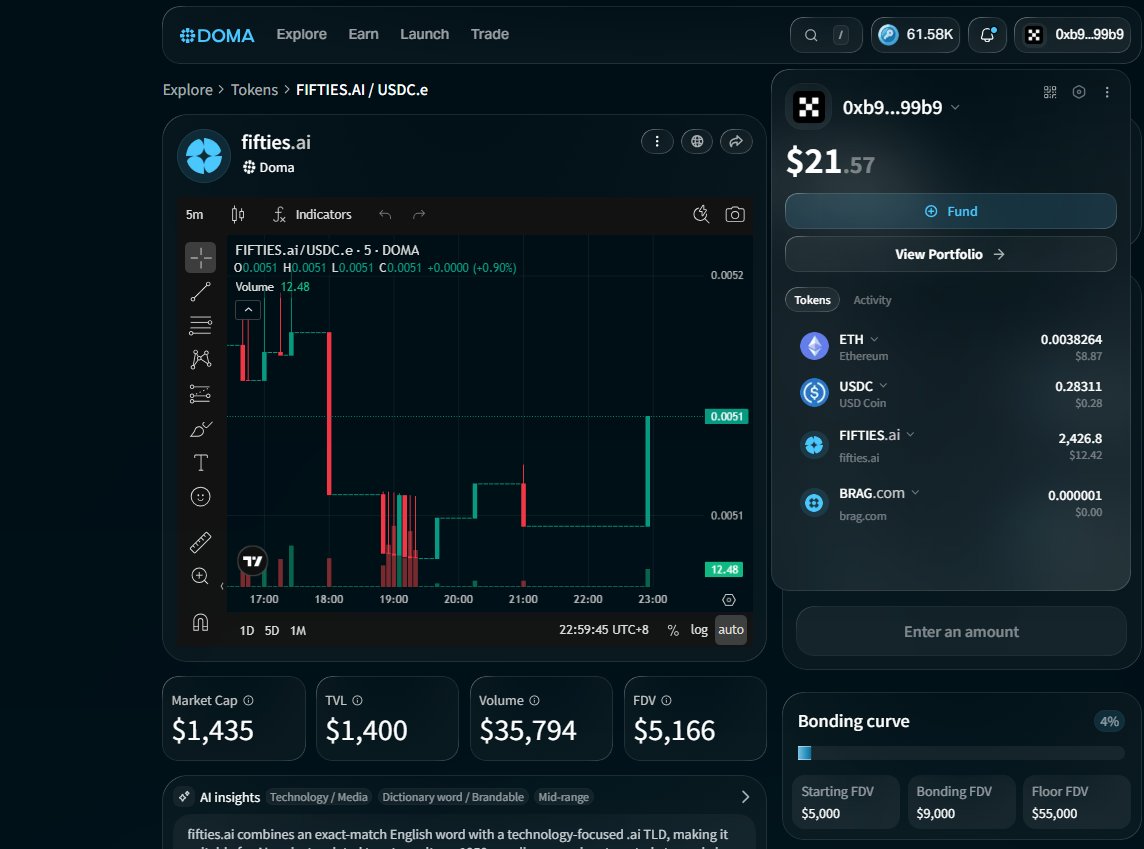Go to Explore breadcrumb link
The height and width of the screenshot is (849, 1144).
[188, 90]
